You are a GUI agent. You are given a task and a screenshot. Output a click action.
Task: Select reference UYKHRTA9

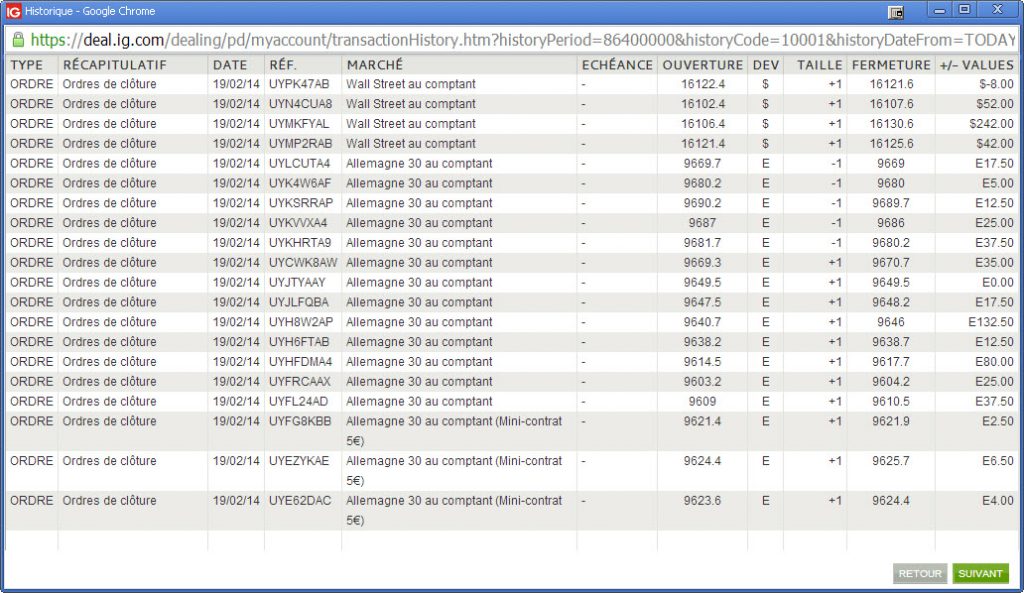300,242
